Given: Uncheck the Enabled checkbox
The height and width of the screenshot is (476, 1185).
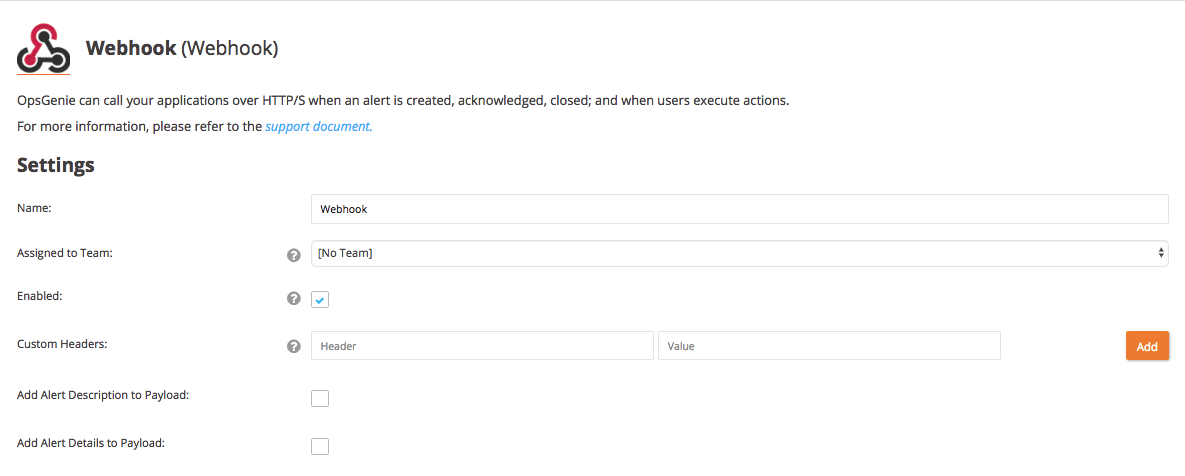Looking at the screenshot, I should pos(320,300).
